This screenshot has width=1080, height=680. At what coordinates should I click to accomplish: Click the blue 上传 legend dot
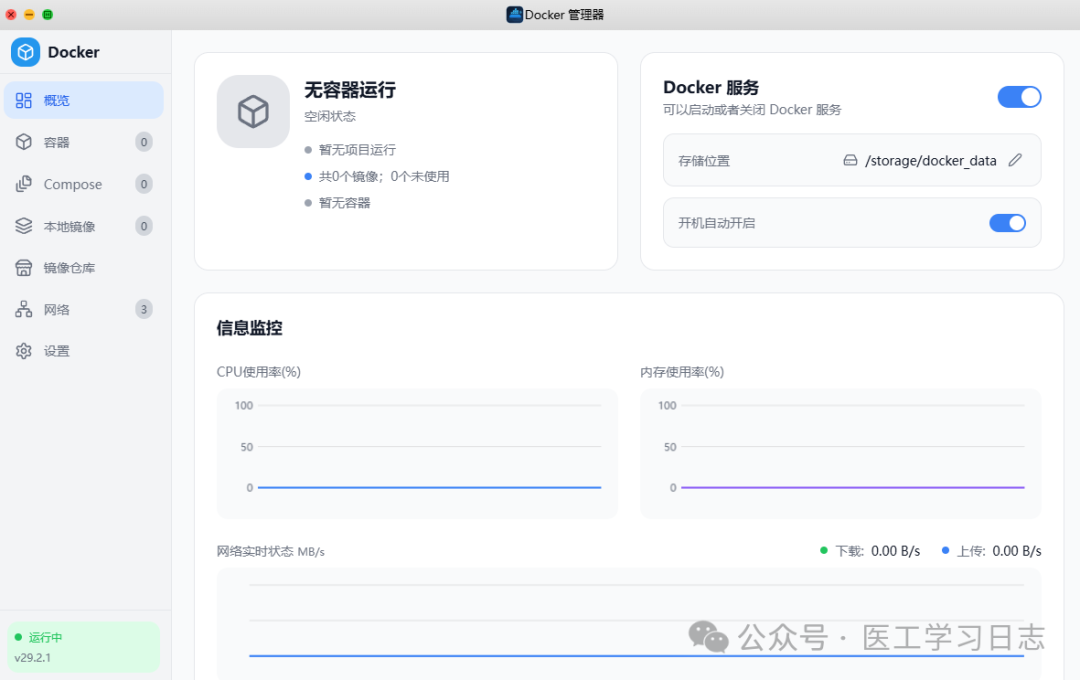(945, 550)
